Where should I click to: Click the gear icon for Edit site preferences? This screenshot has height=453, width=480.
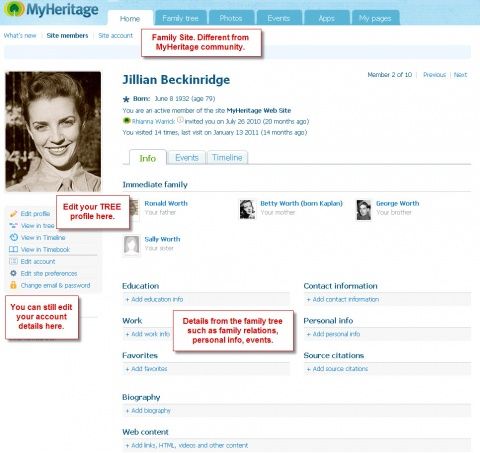[13, 273]
